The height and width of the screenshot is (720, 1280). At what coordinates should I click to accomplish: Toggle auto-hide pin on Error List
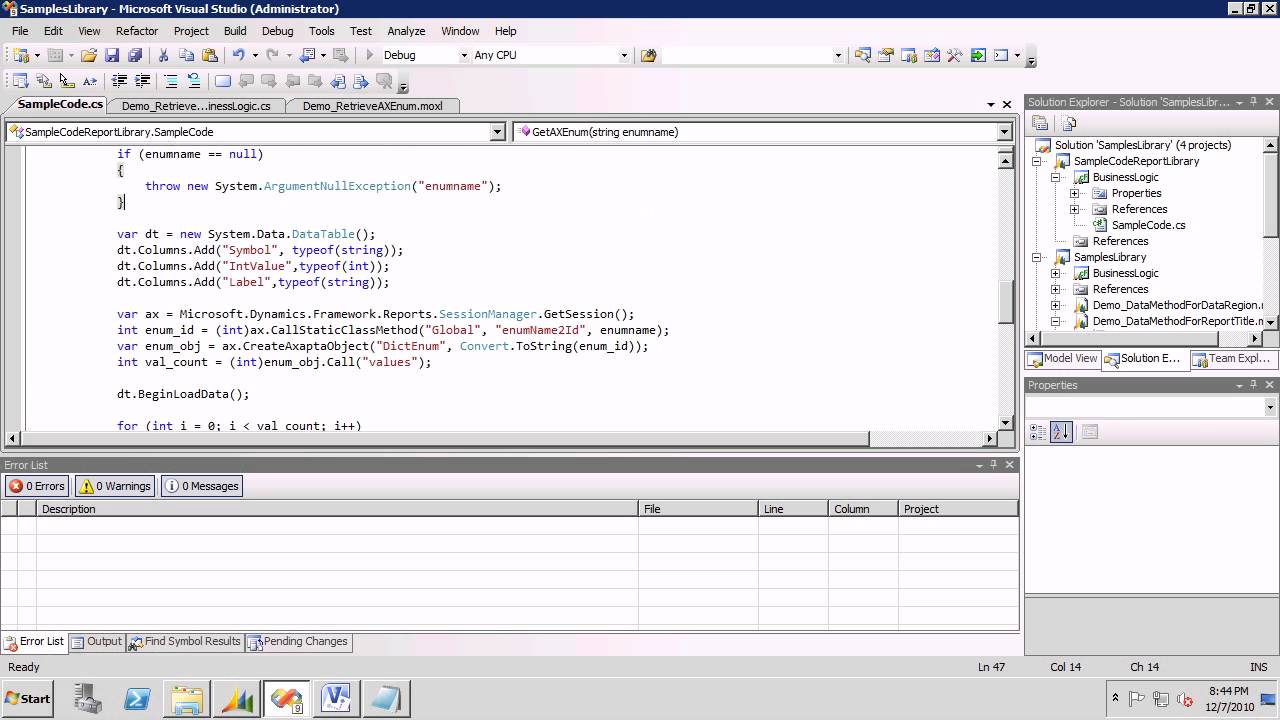[x=993, y=465]
